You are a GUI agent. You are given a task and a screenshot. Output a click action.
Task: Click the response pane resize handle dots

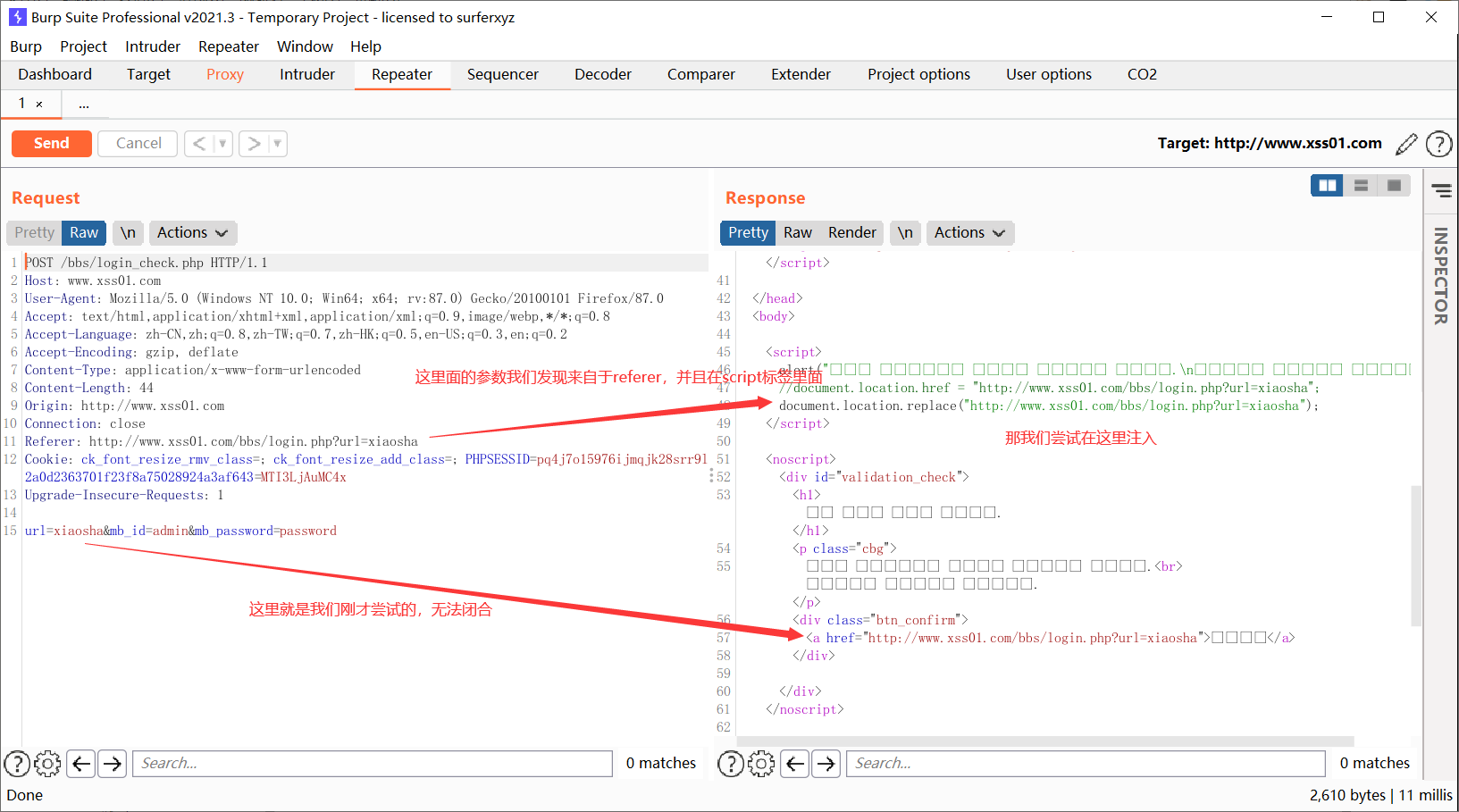tap(711, 476)
